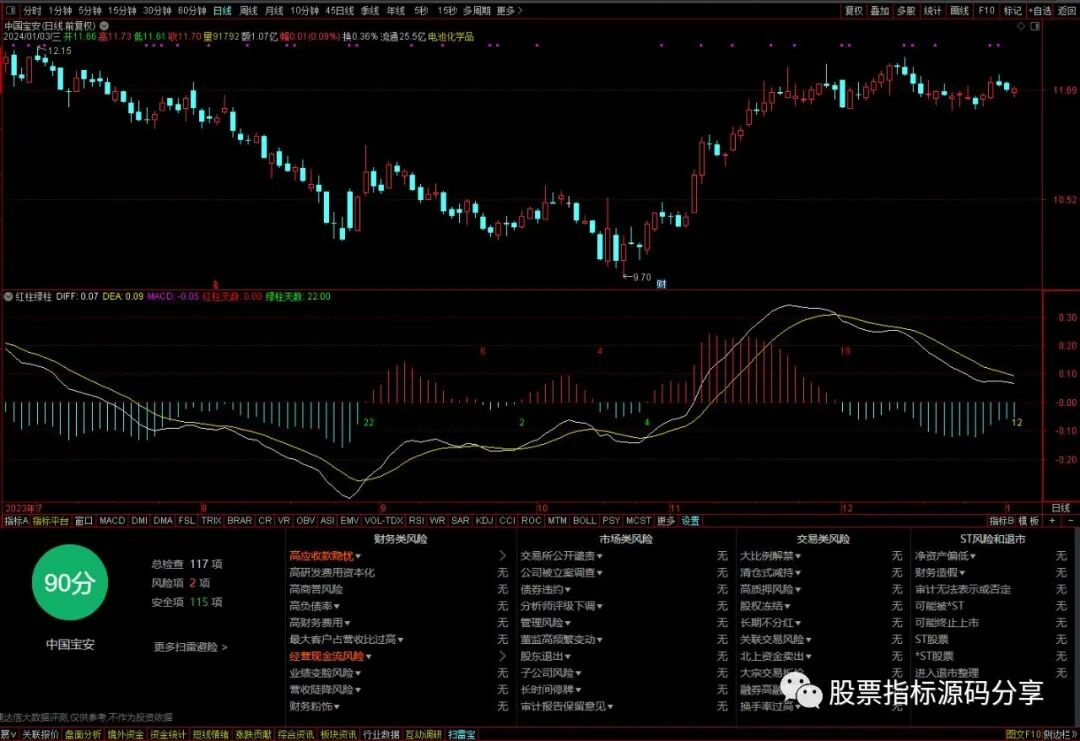1080x741 pixels.
Task: Switch to 周线 weekly chart
Action: click(x=249, y=11)
